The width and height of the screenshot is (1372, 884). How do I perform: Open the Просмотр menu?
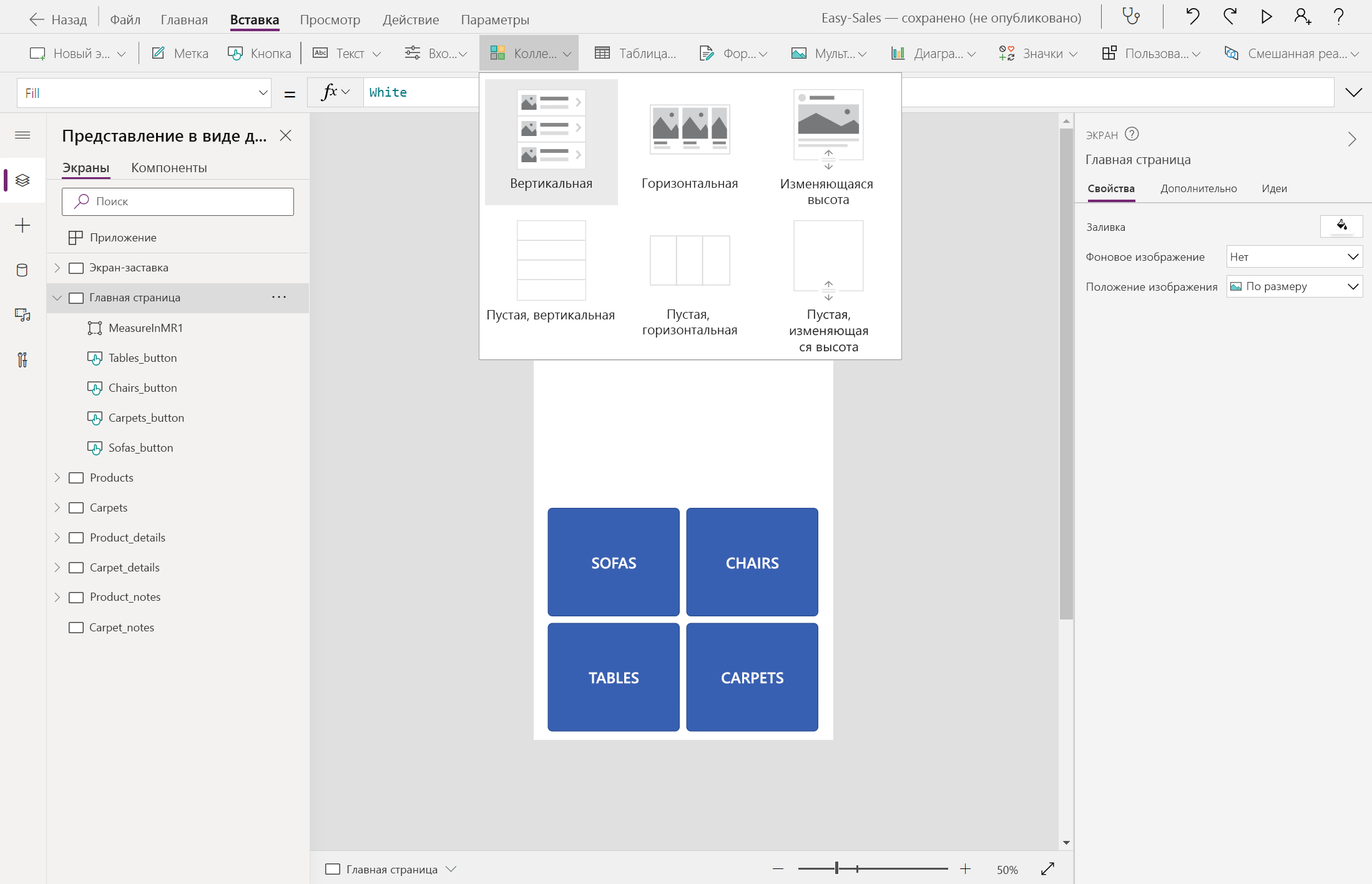[x=330, y=19]
